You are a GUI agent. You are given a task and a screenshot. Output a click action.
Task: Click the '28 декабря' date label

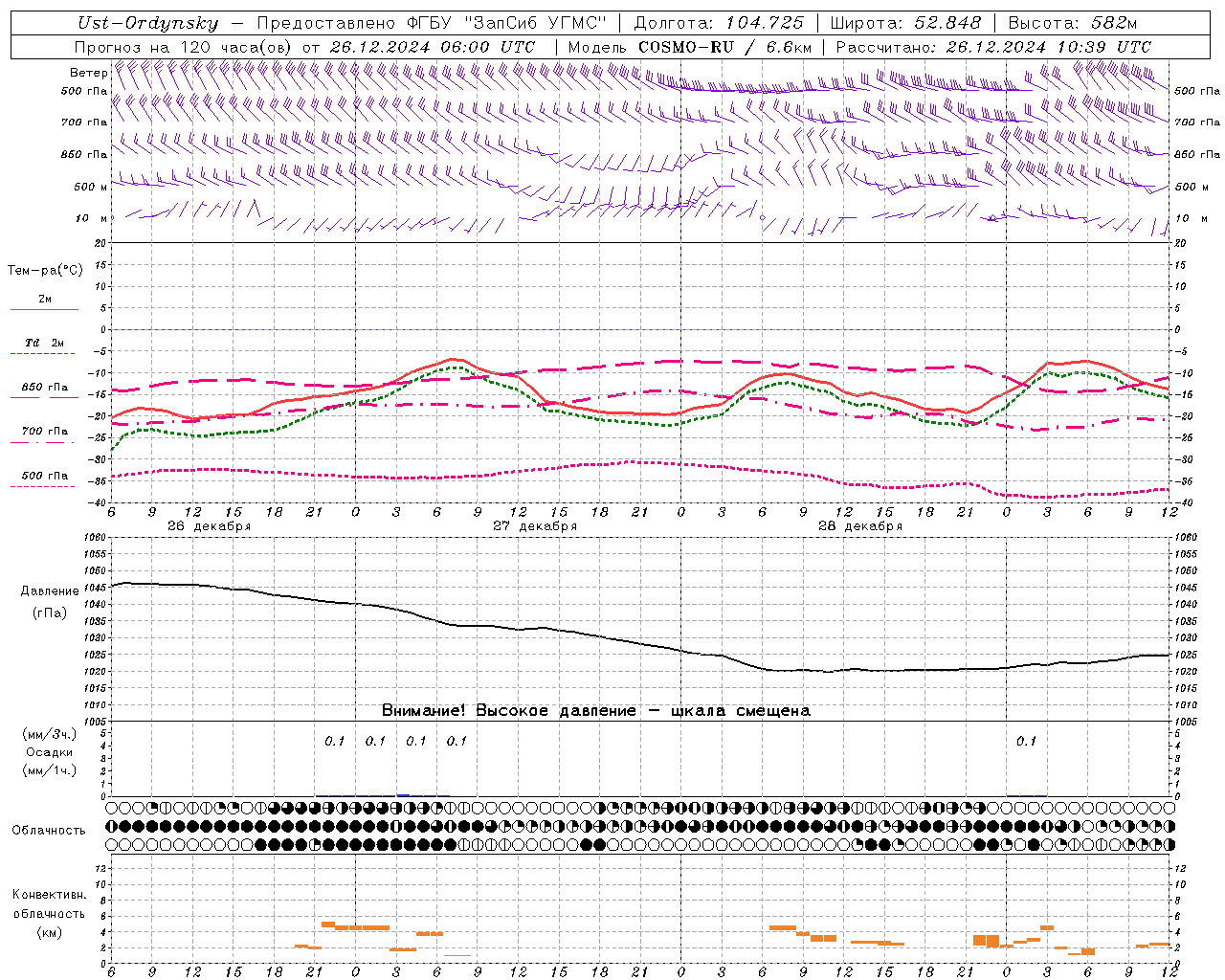(860, 526)
